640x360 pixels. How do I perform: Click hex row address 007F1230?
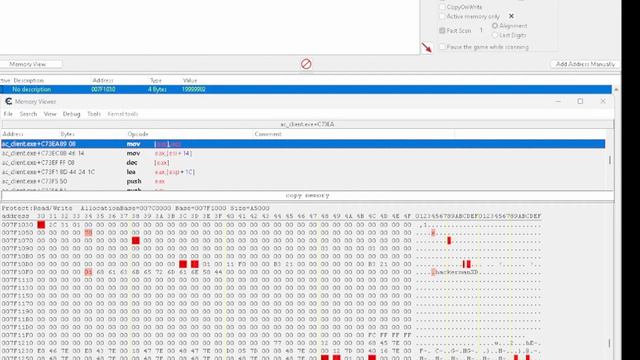(17, 351)
